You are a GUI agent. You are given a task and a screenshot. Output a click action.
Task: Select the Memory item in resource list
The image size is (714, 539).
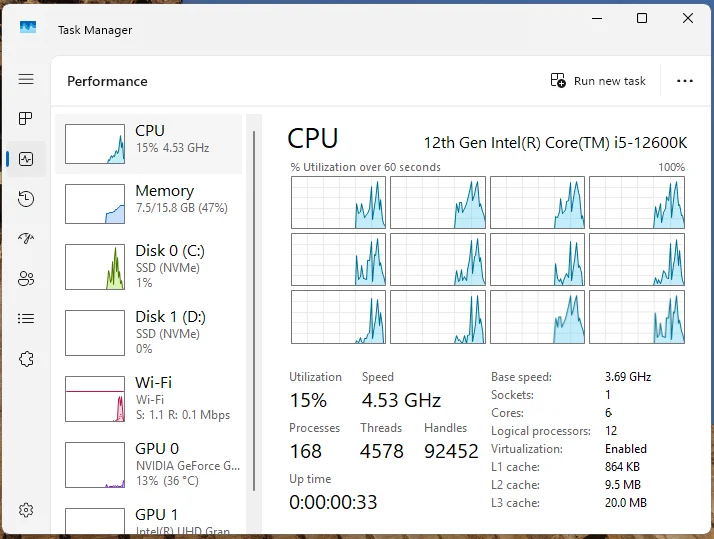(148, 203)
